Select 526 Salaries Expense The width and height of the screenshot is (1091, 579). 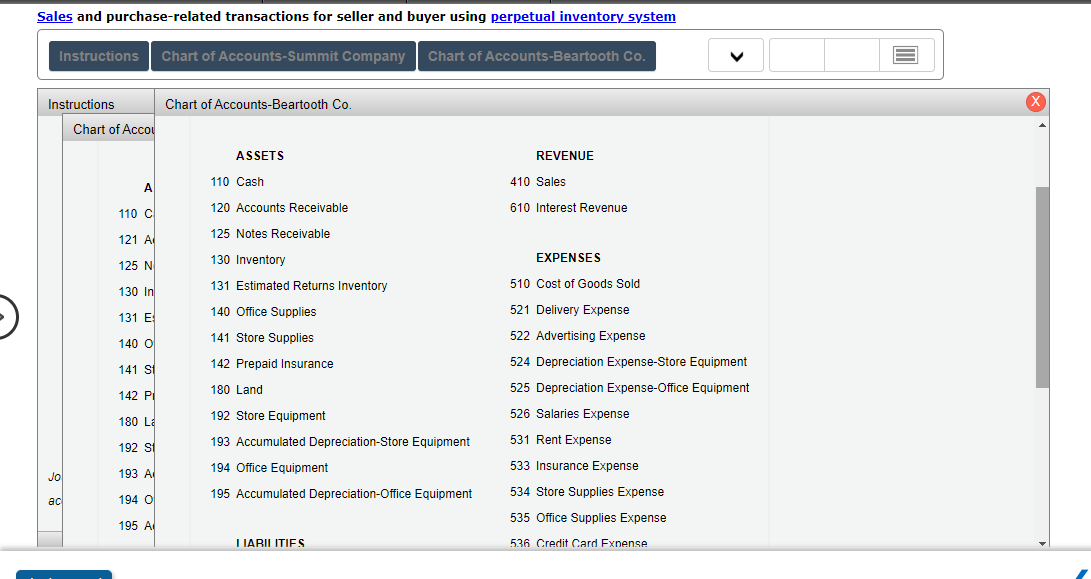tap(570, 413)
